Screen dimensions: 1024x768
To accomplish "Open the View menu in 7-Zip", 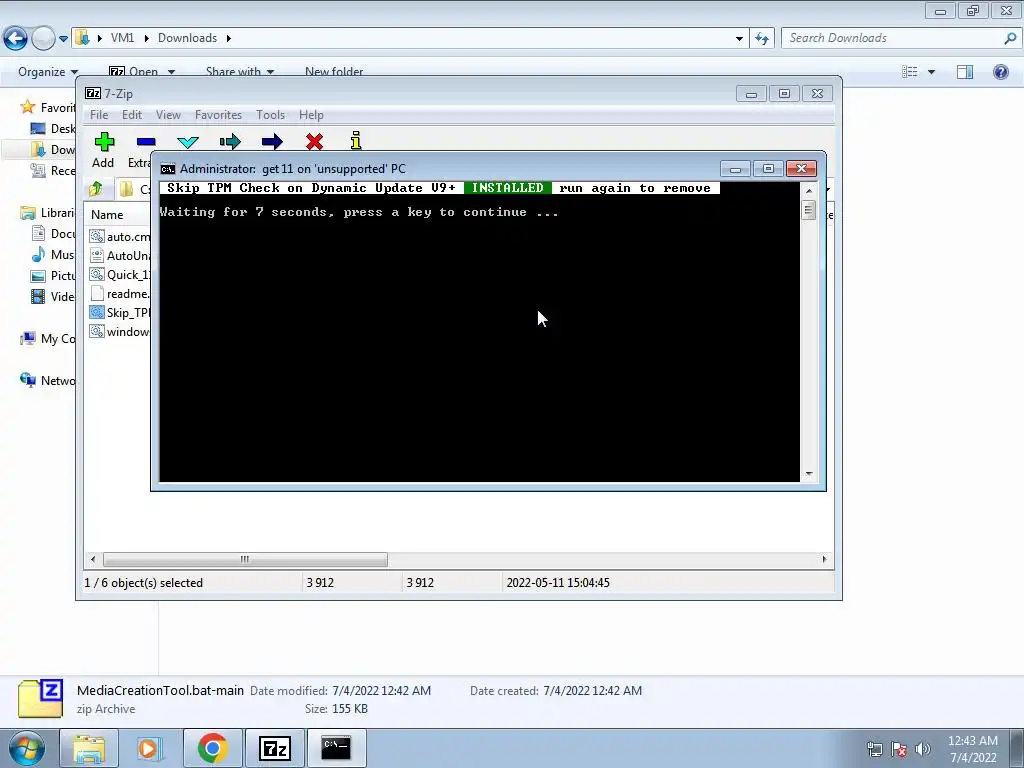I will click(168, 115).
